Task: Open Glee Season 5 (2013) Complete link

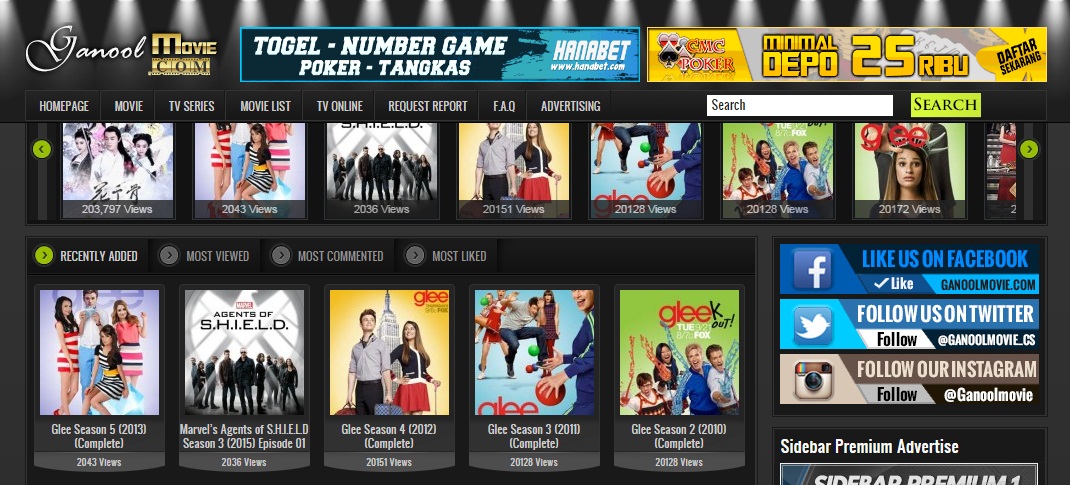Action: 99,436
